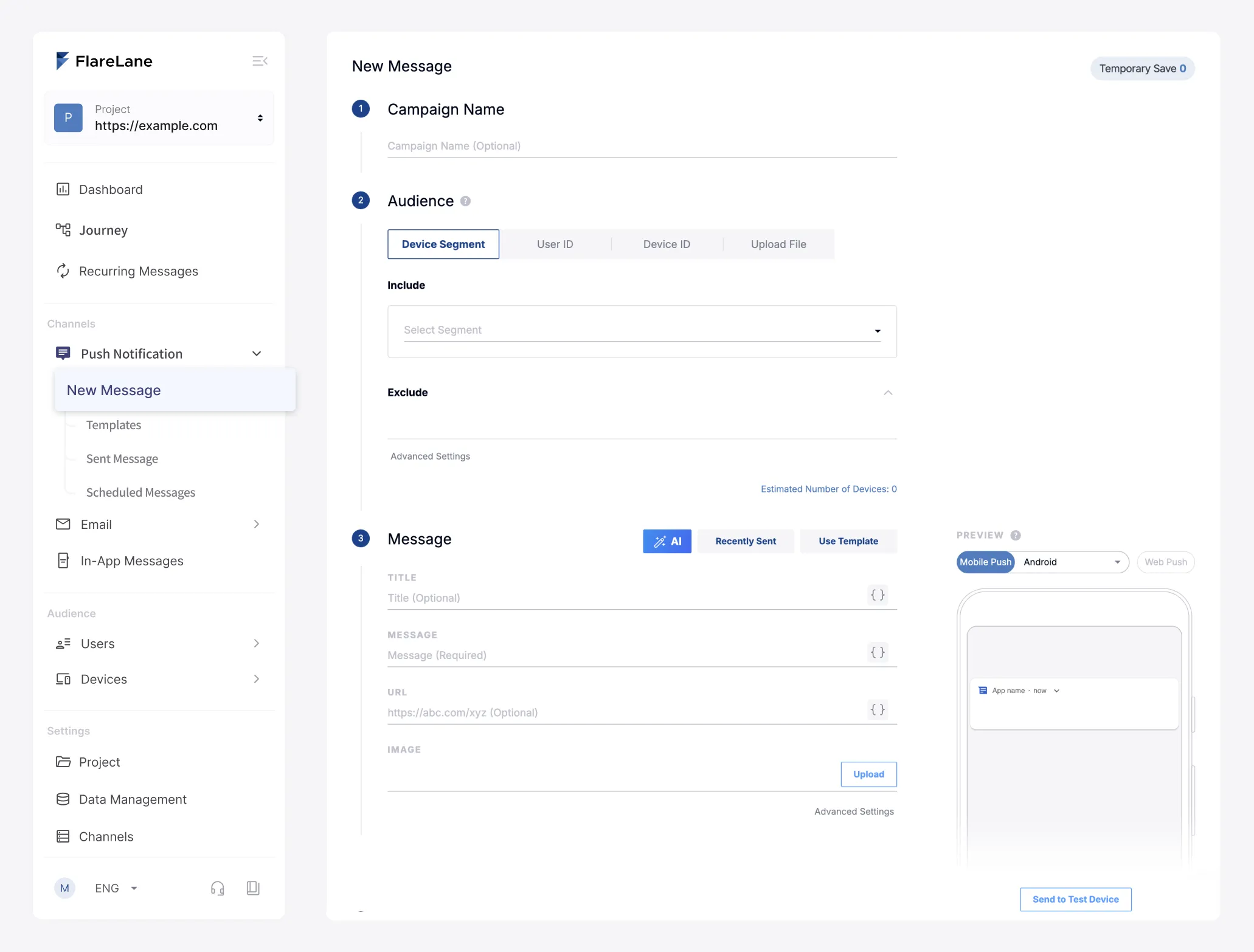Focus the Campaign Name input field
This screenshot has height=952, width=1254.
point(642,146)
